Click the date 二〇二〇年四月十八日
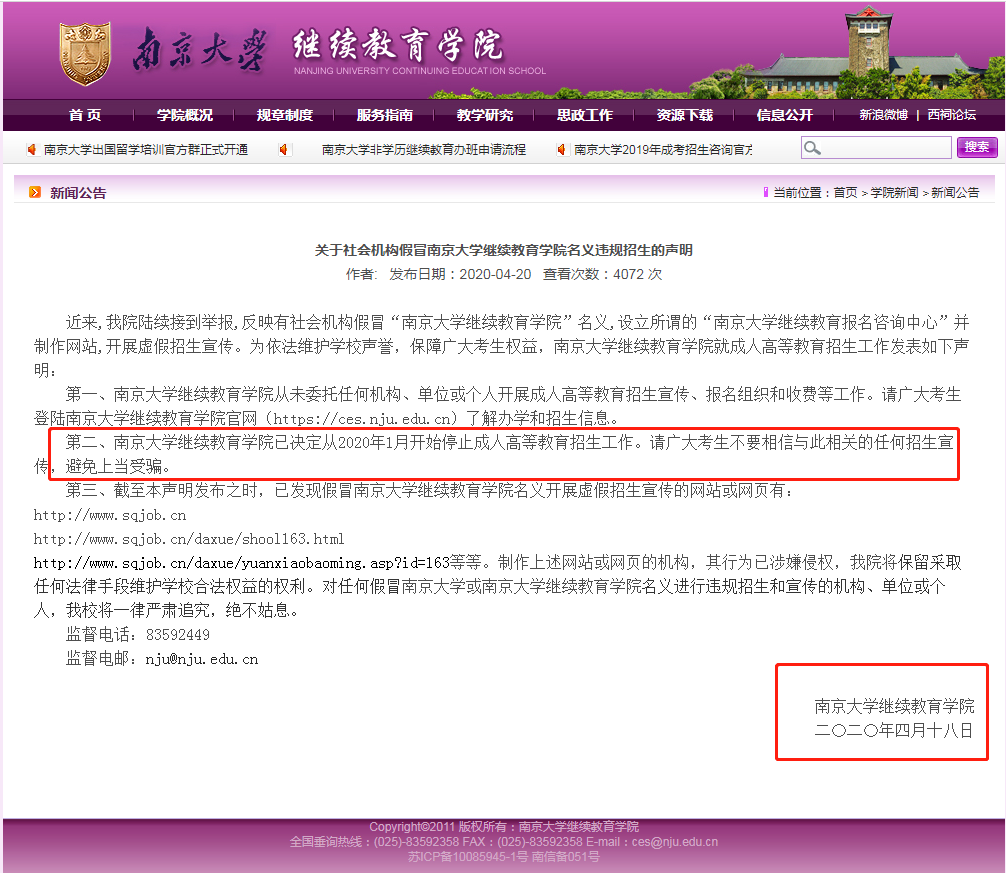 (x=894, y=730)
